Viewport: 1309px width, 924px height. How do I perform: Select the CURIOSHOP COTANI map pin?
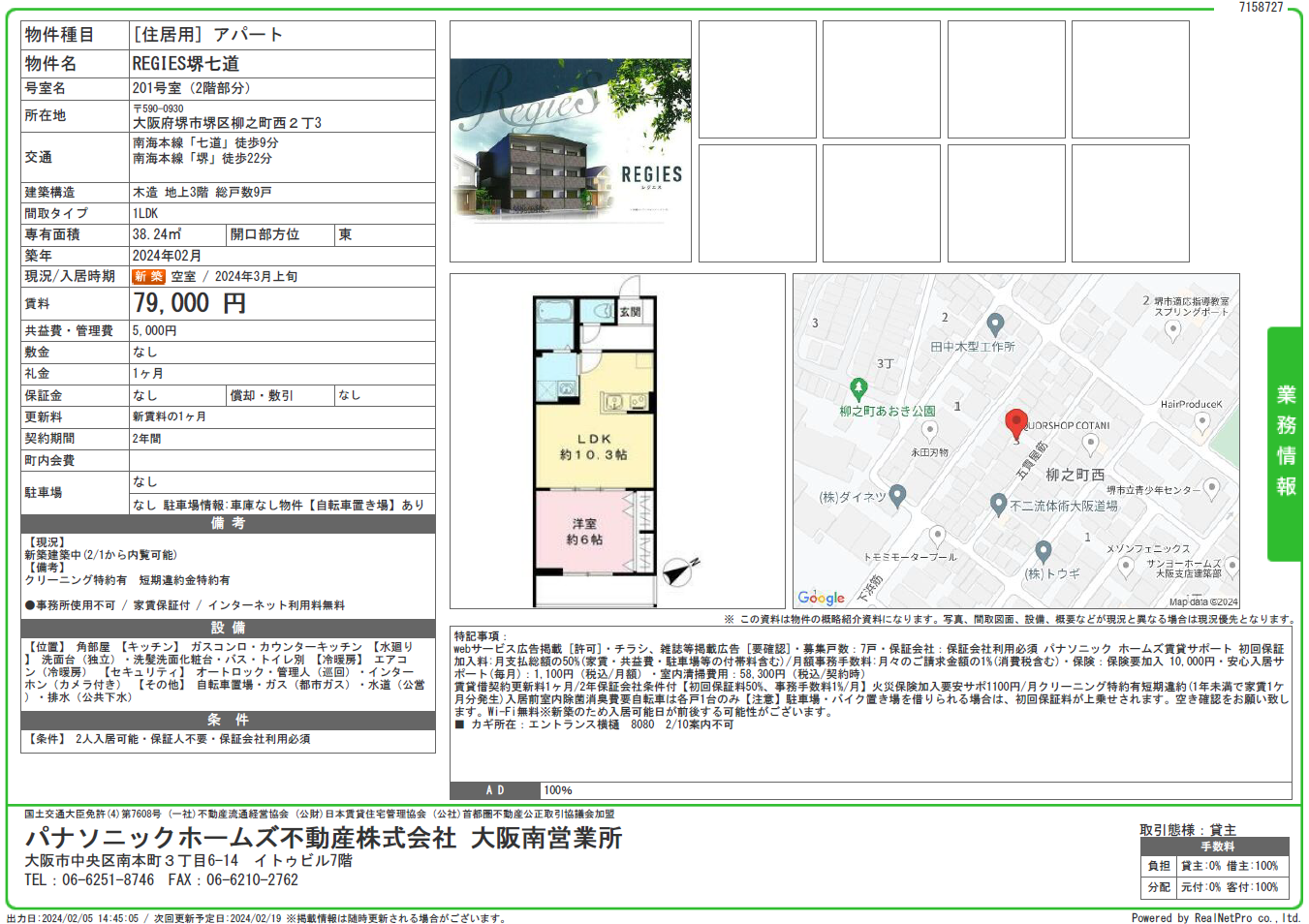click(1090, 445)
